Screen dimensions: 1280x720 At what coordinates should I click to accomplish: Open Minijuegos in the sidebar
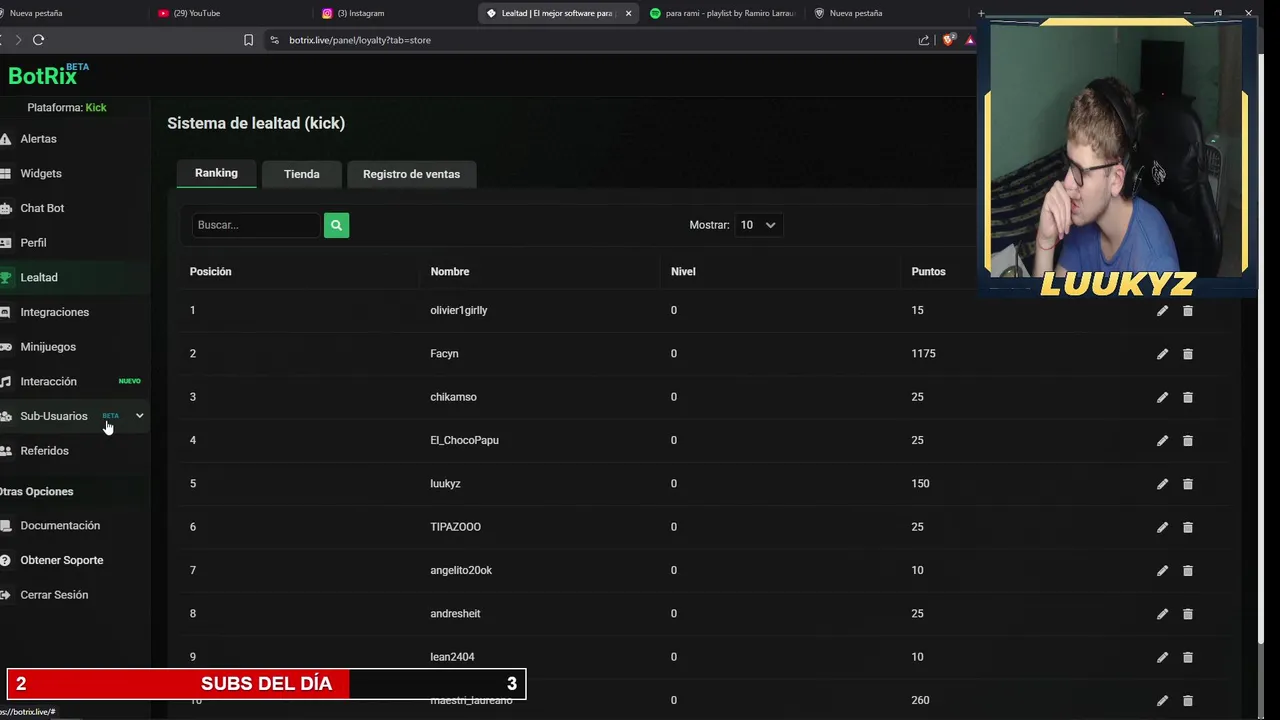(x=48, y=347)
